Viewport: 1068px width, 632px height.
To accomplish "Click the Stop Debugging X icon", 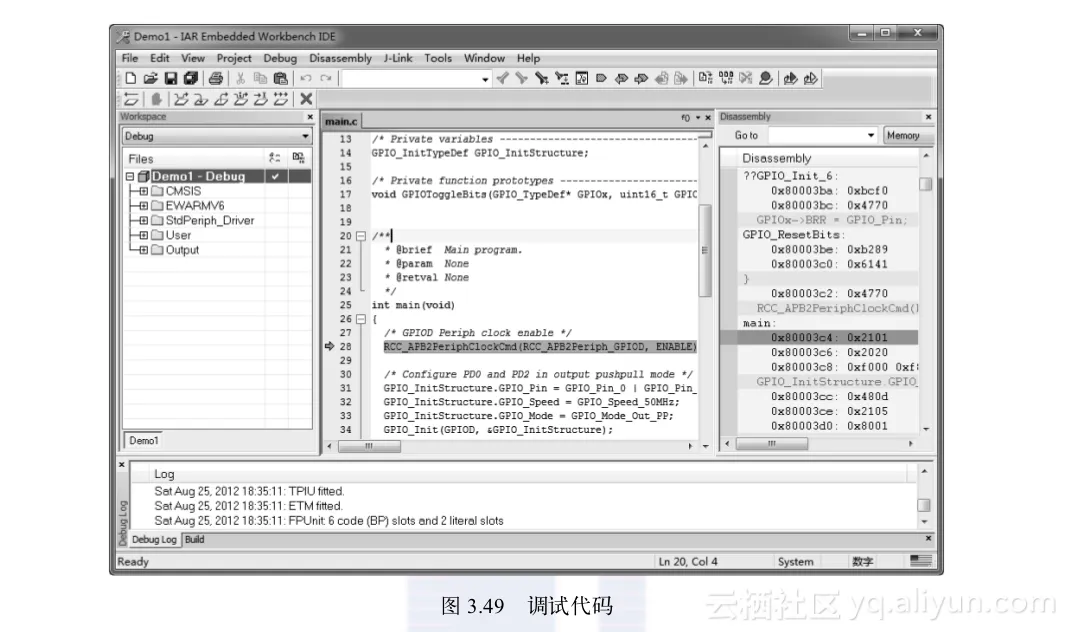I will click(307, 99).
